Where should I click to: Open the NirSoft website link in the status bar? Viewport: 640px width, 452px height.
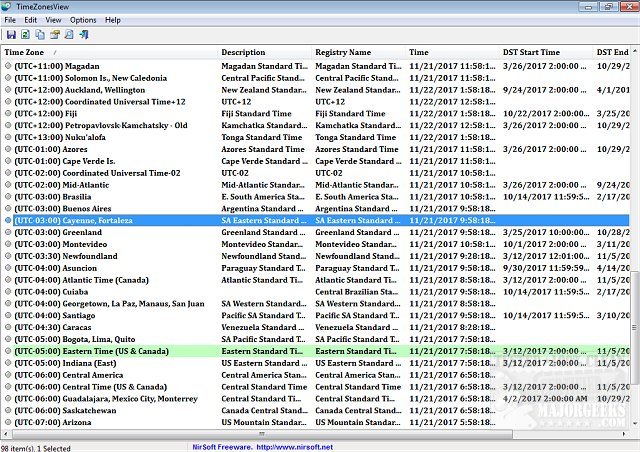tap(294, 447)
